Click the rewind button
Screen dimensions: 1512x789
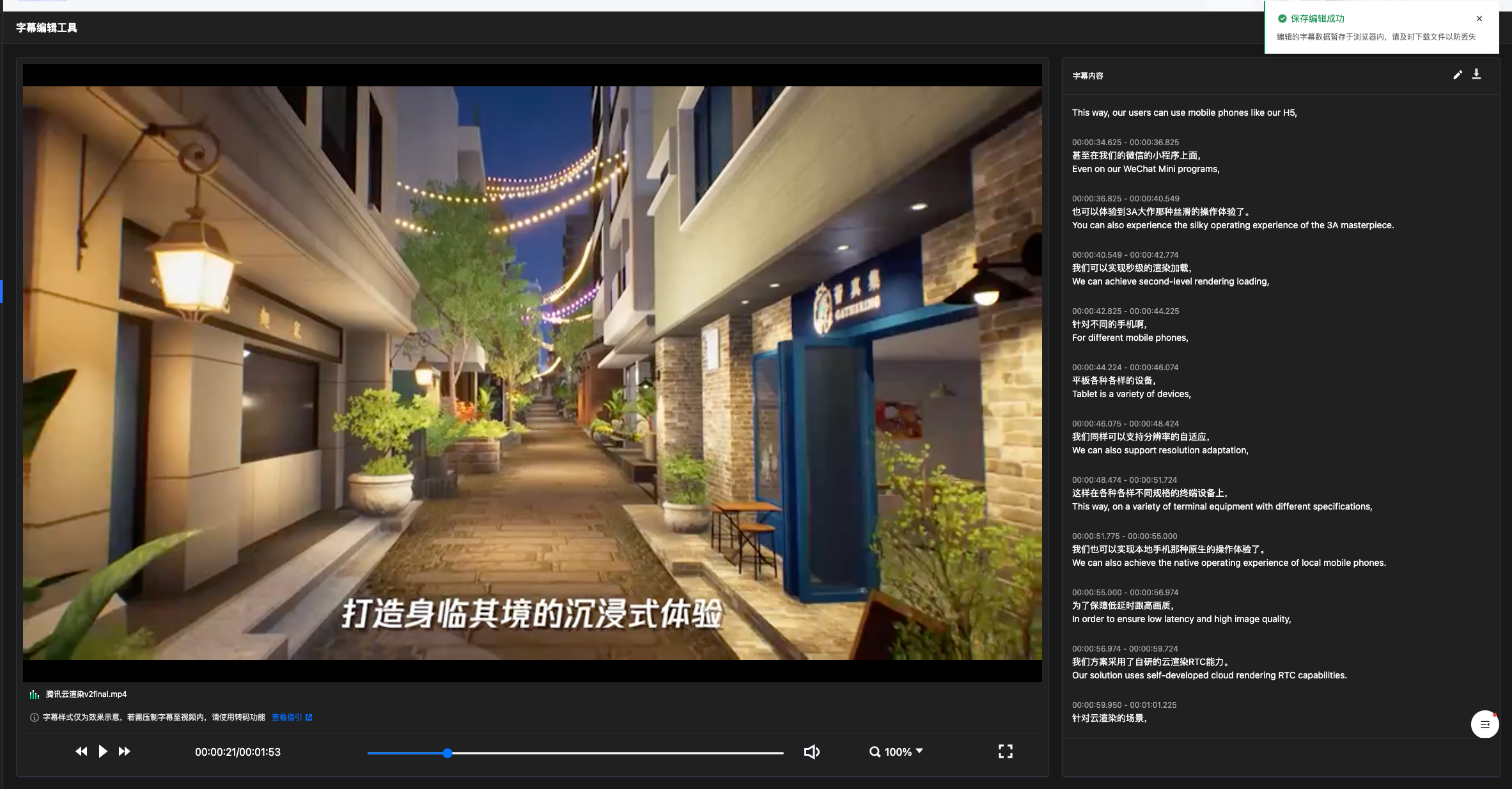[x=81, y=751]
